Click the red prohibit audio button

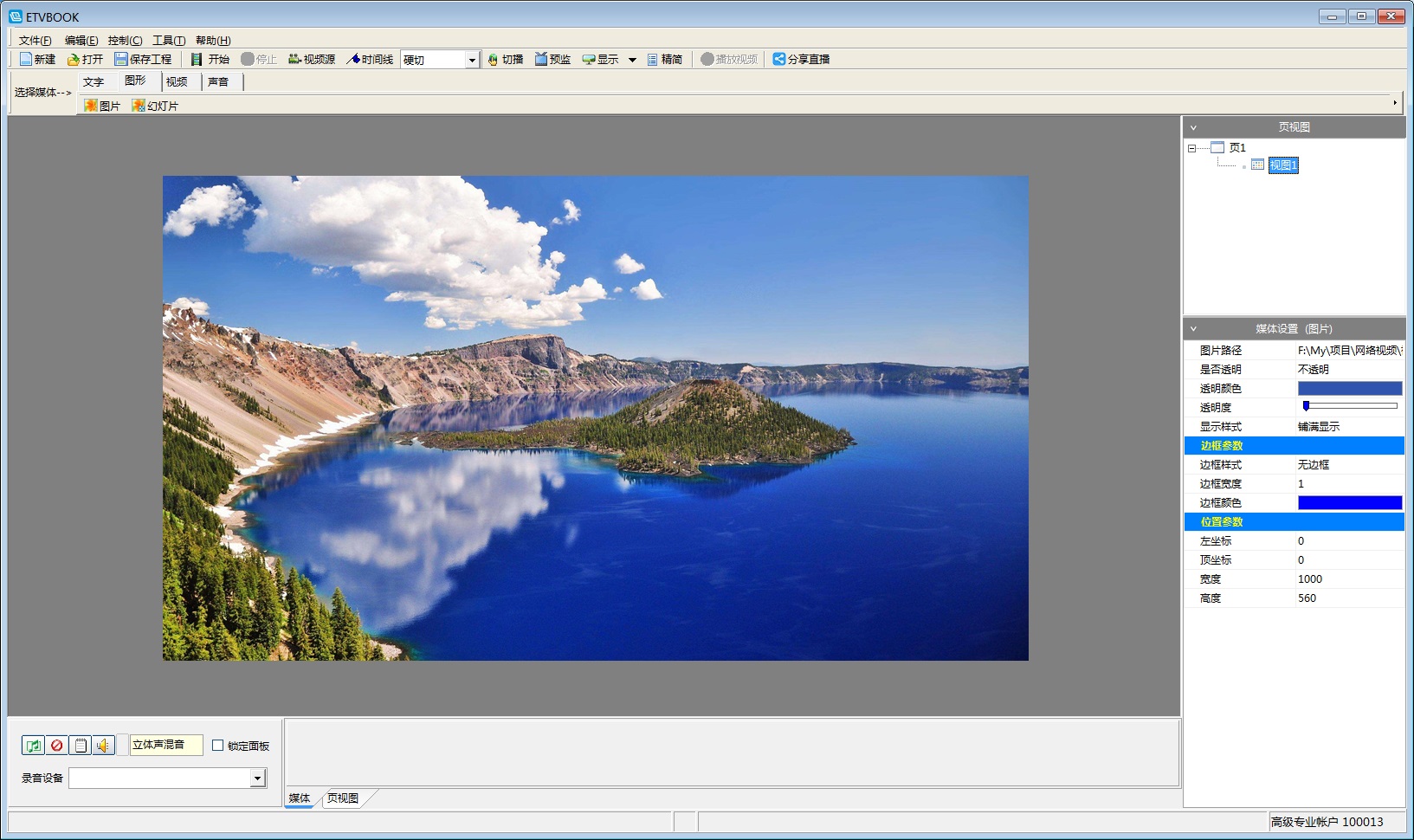click(x=56, y=745)
